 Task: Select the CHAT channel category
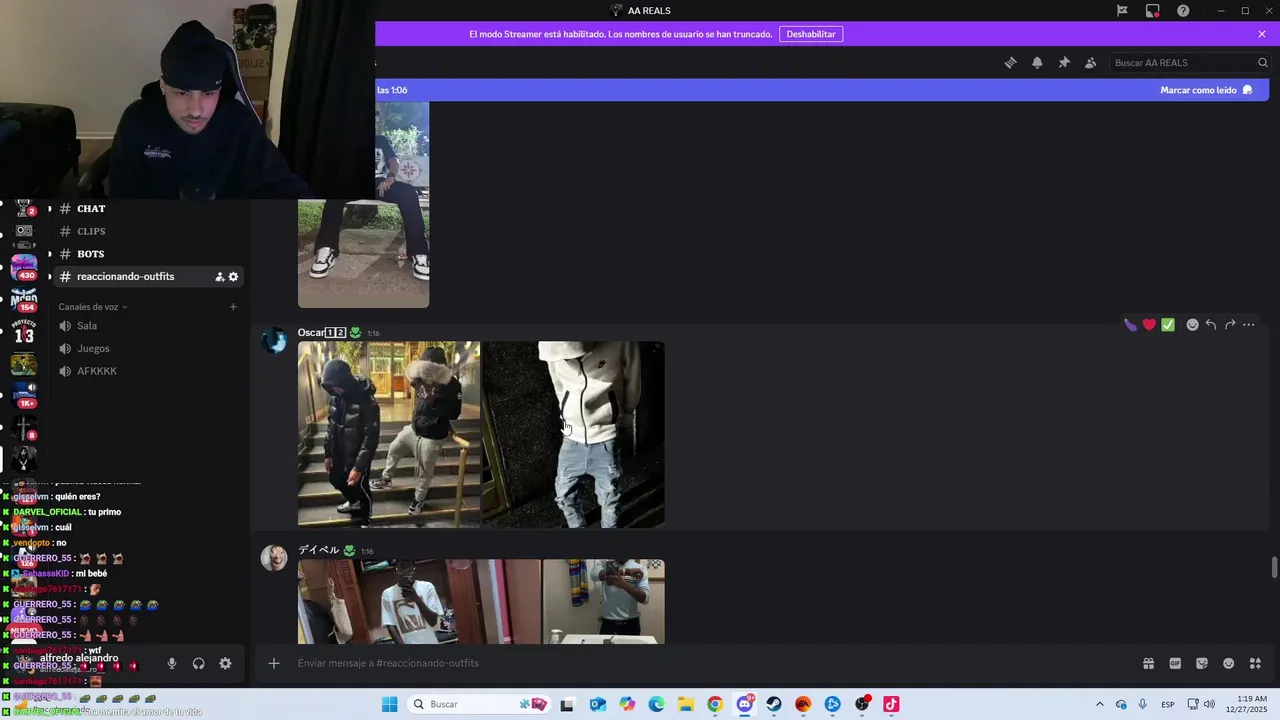pyautogui.click(x=91, y=209)
